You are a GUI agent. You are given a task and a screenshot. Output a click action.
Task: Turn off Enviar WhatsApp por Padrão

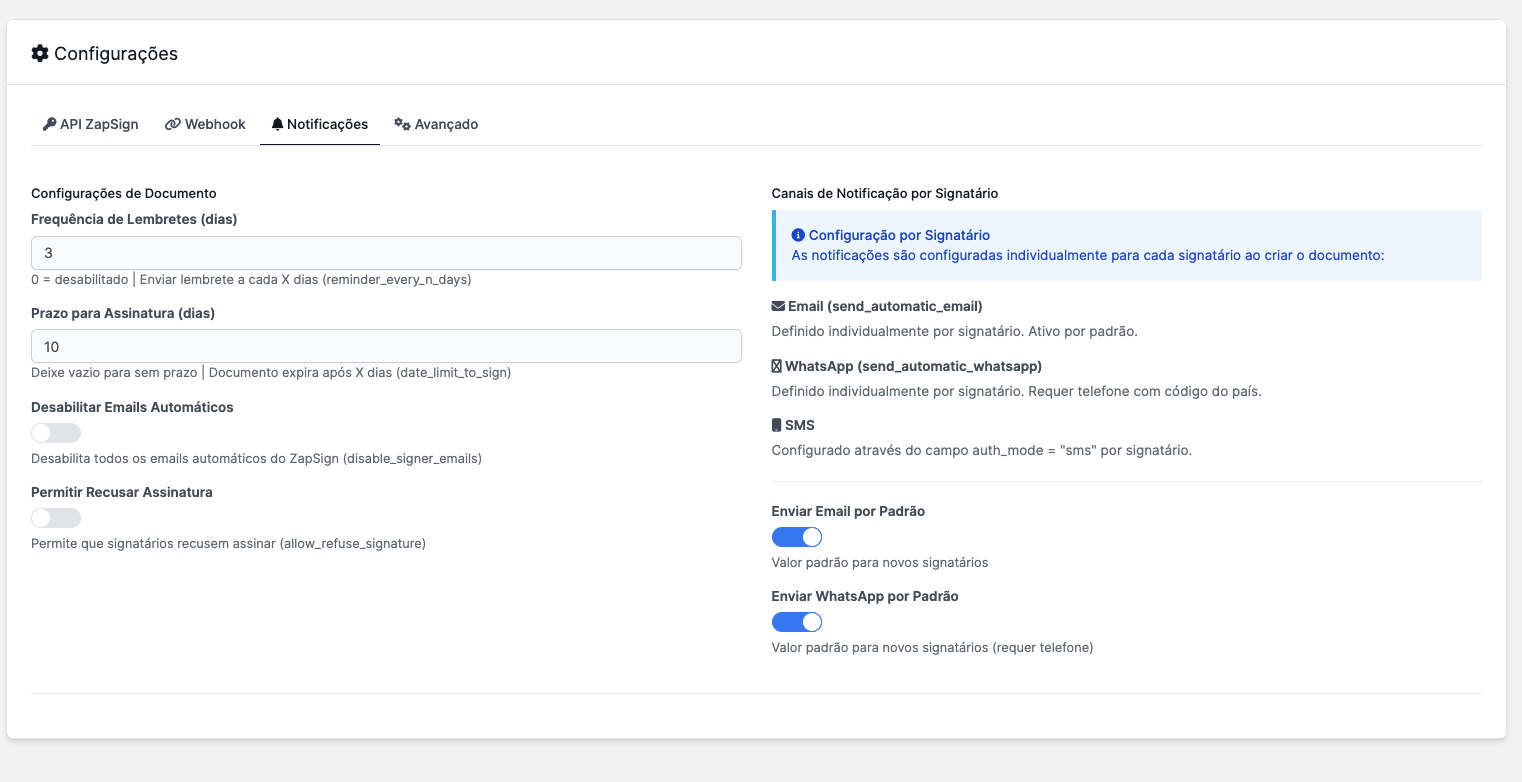tap(797, 621)
